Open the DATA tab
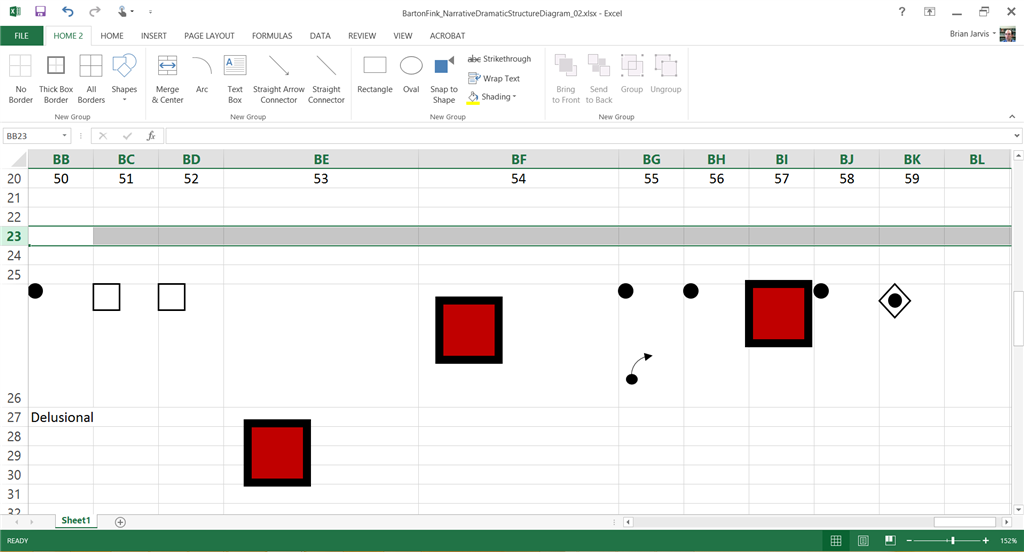Image resolution: width=1024 pixels, height=552 pixels. click(320, 36)
